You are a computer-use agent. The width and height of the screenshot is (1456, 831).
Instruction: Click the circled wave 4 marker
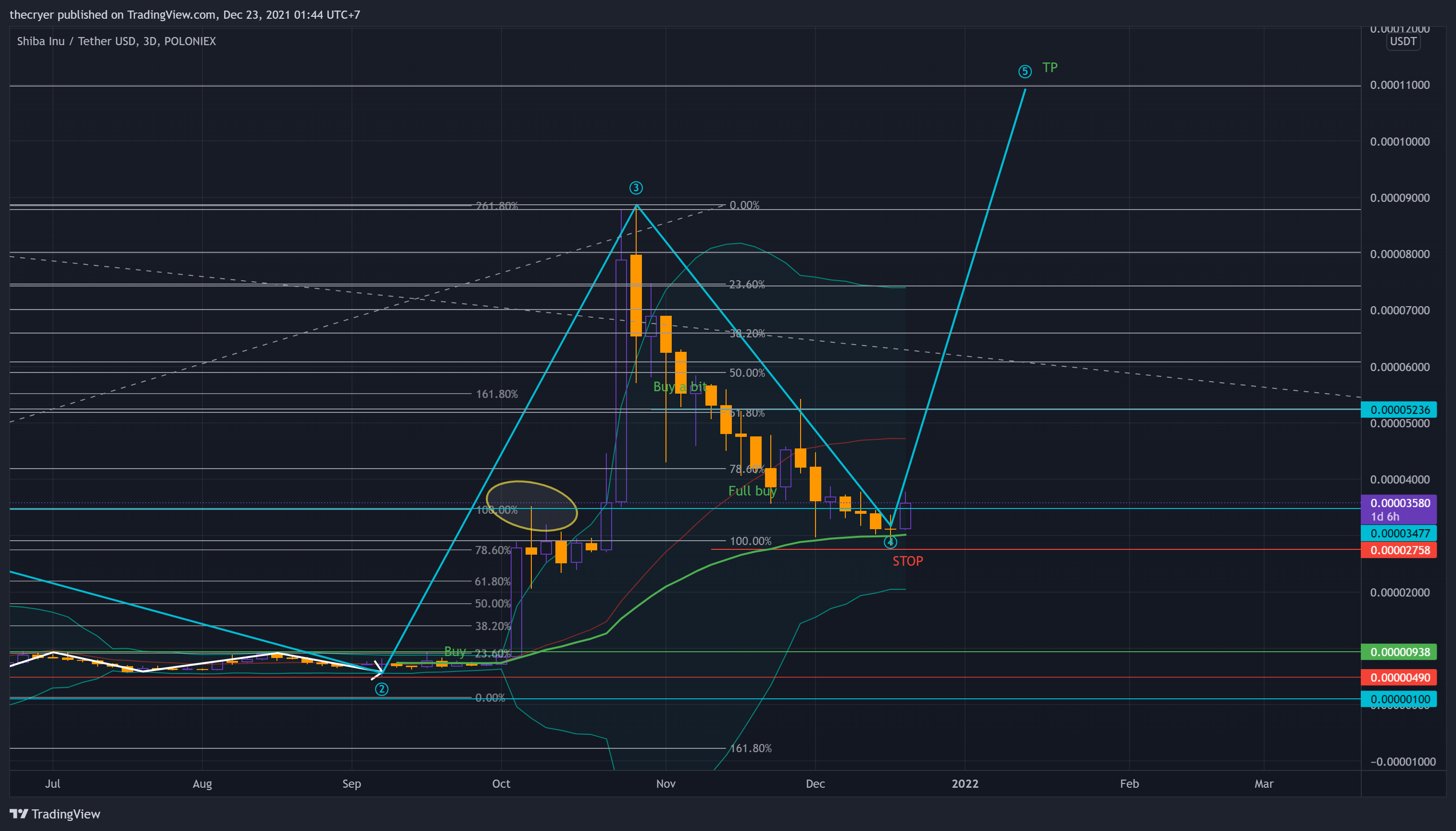coord(890,542)
